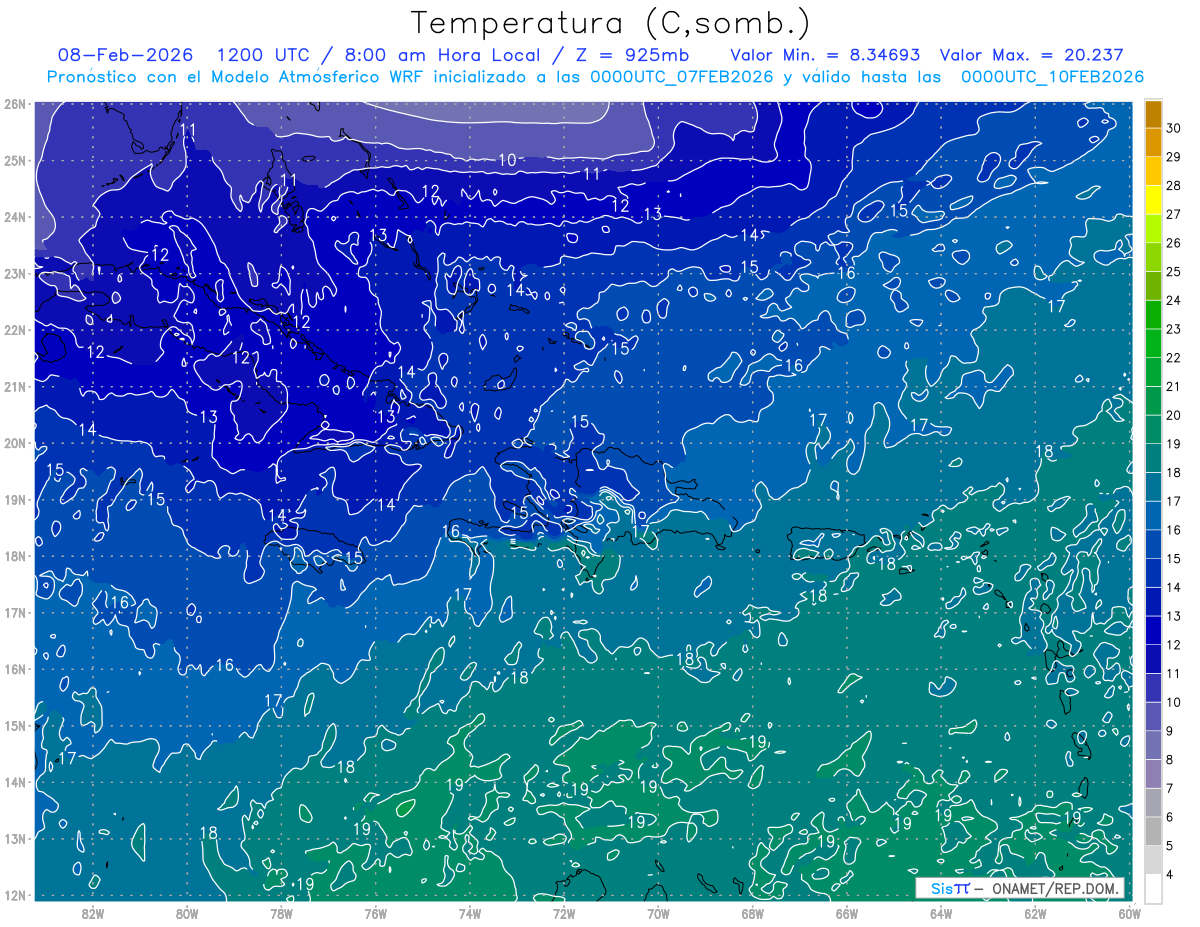Pick the dark orange swatch at the legend top

pos(1153,114)
